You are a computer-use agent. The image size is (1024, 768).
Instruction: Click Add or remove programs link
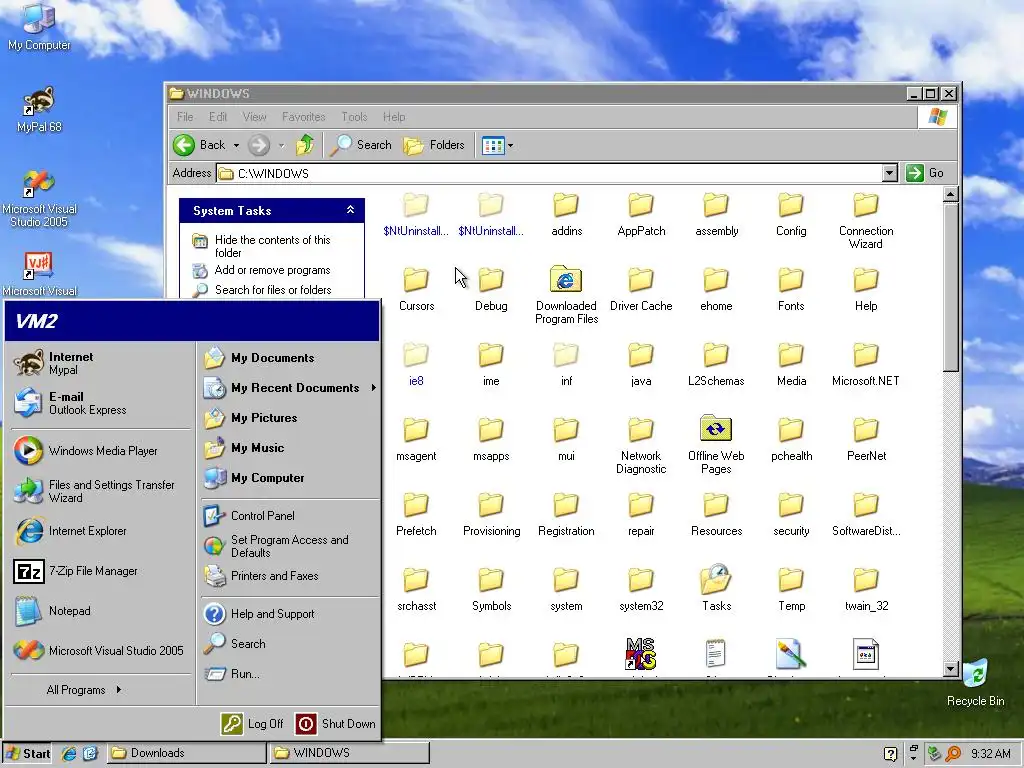pyautogui.click(x=272, y=270)
